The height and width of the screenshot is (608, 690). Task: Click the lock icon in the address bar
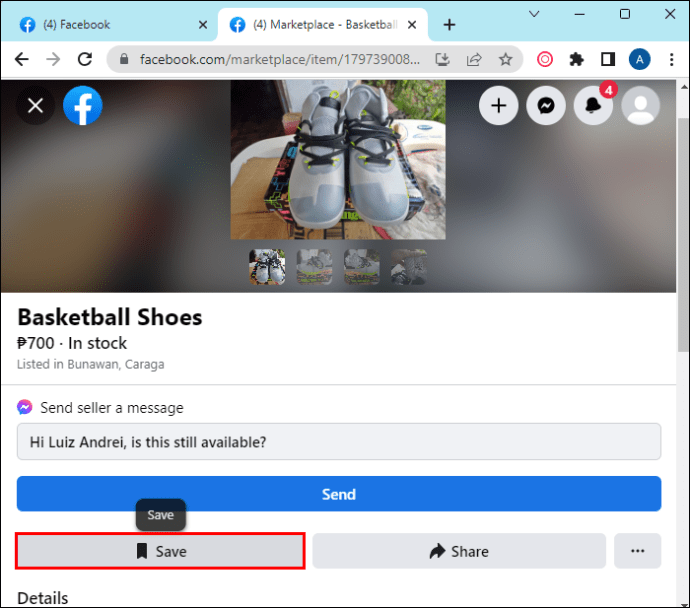pos(124,59)
